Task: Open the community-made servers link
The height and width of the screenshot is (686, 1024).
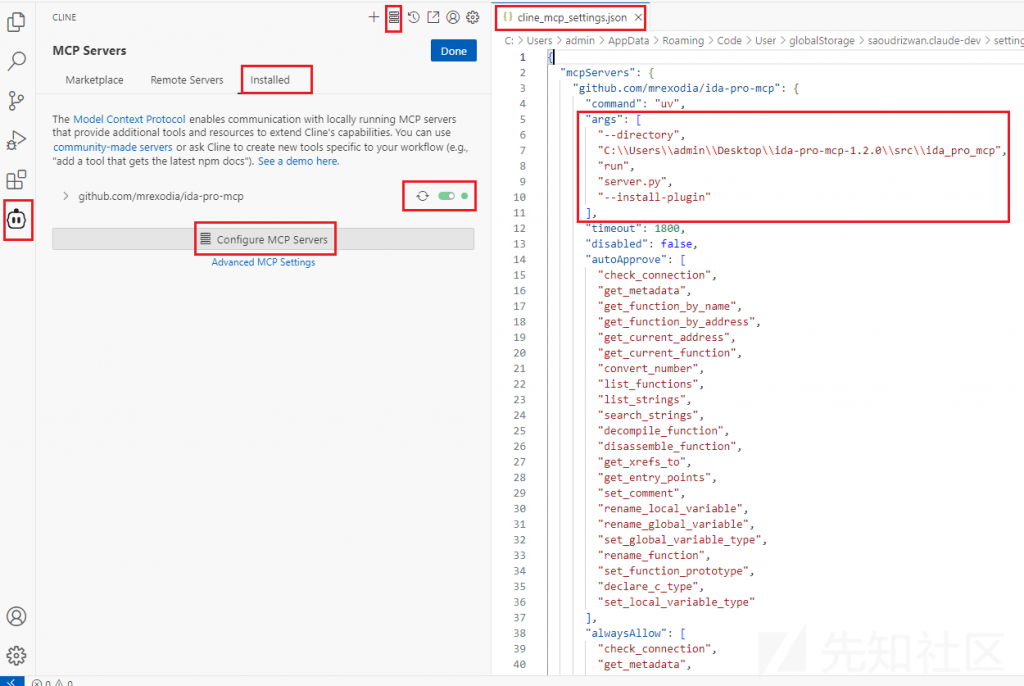Action: coord(113,147)
